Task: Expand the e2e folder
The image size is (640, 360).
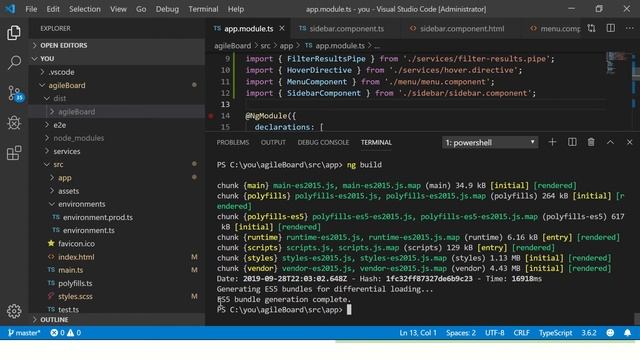Action: tap(59, 125)
